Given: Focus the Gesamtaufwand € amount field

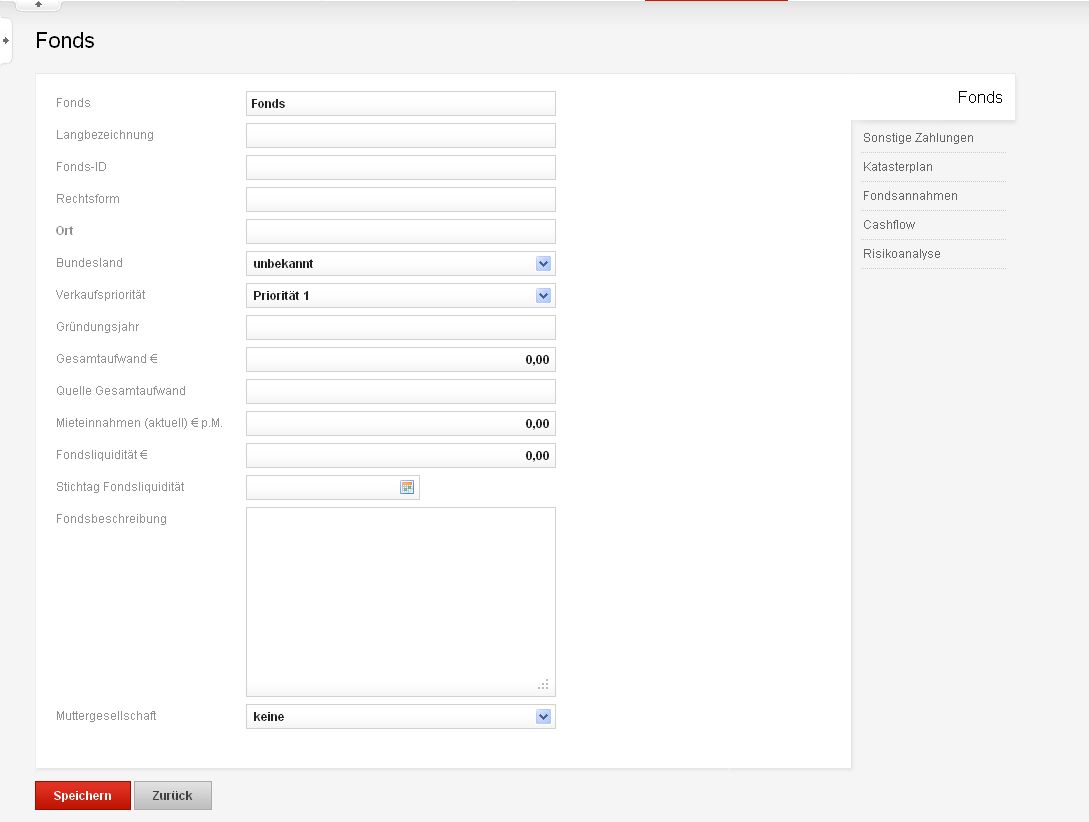Looking at the screenshot, I should pos(401,359).
